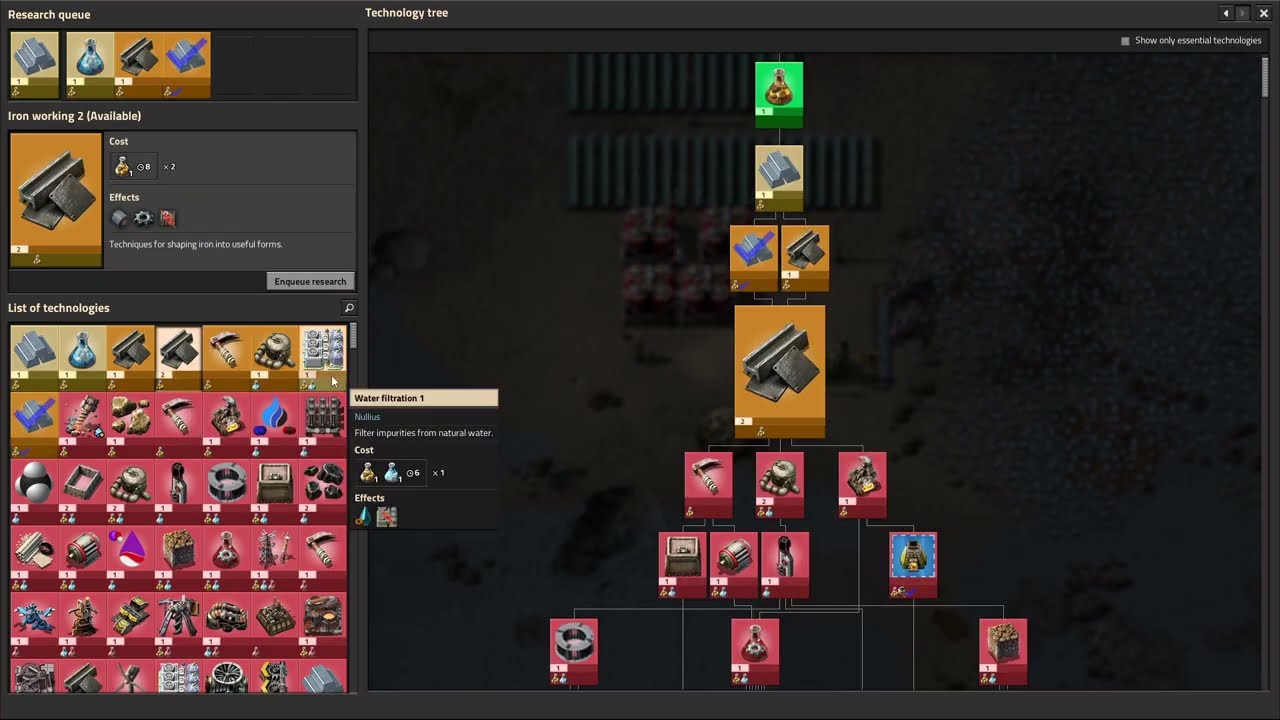
Task: Enable Show only essential technologies checkbox
Action: point(1125,41)
